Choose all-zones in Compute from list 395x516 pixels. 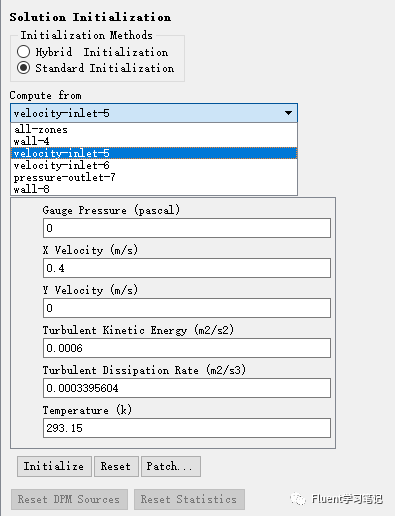point(154,129)
